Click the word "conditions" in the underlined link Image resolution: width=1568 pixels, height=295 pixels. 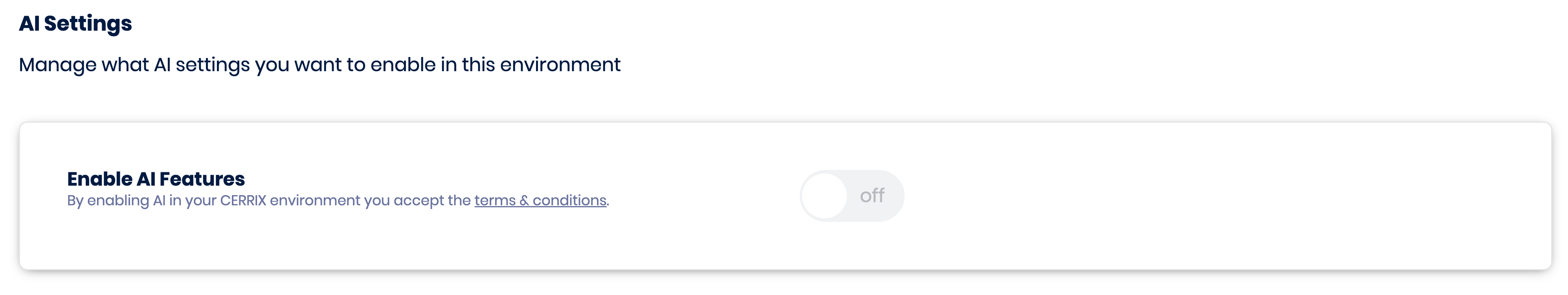[569, 201]
